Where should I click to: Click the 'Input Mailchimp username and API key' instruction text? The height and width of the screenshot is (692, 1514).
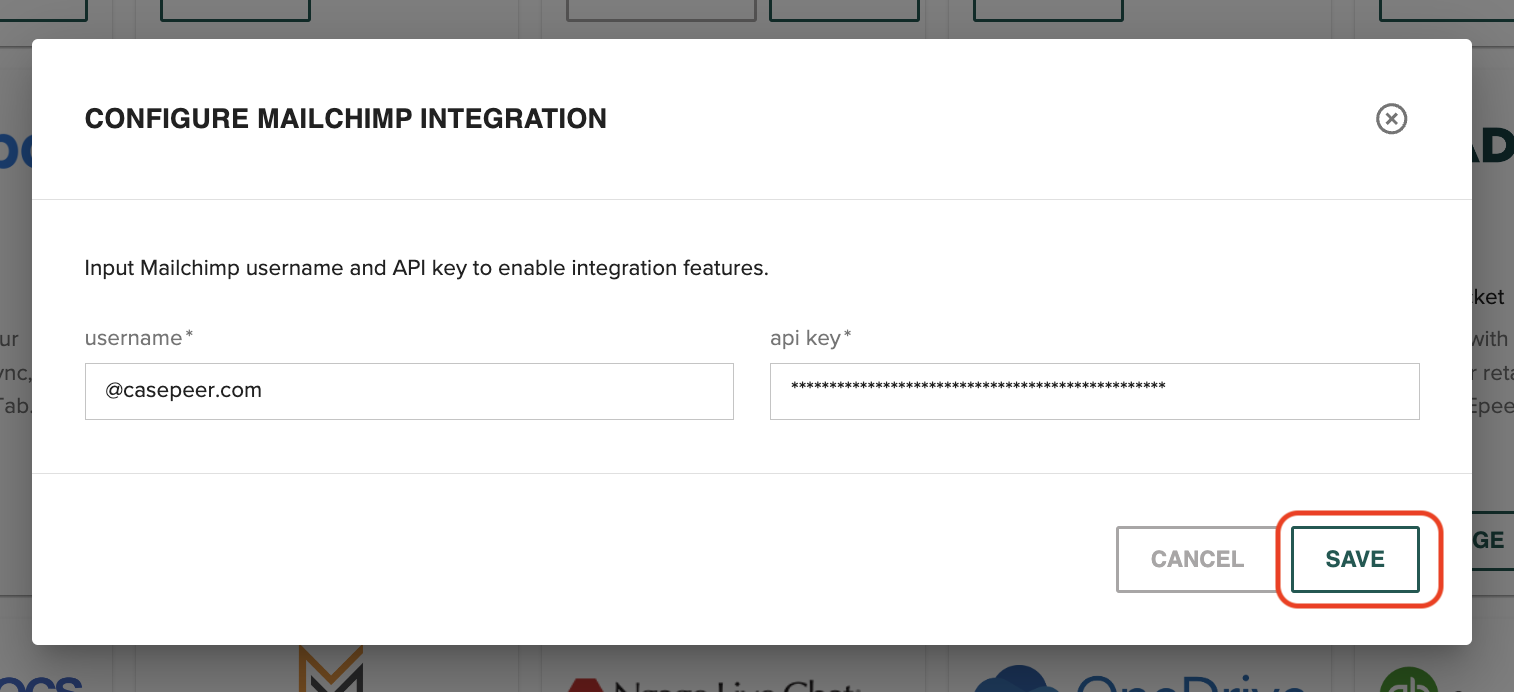[x=427, y=269]
